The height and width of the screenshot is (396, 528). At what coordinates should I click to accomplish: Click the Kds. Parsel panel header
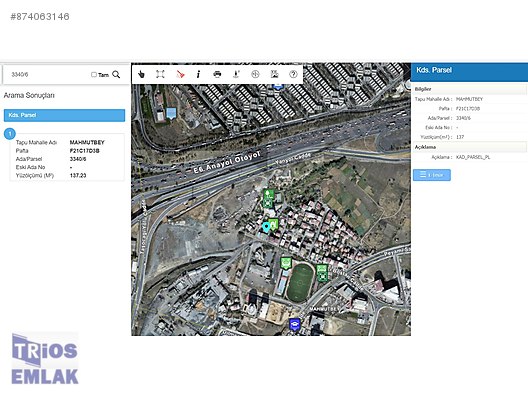tap(469, 72)
